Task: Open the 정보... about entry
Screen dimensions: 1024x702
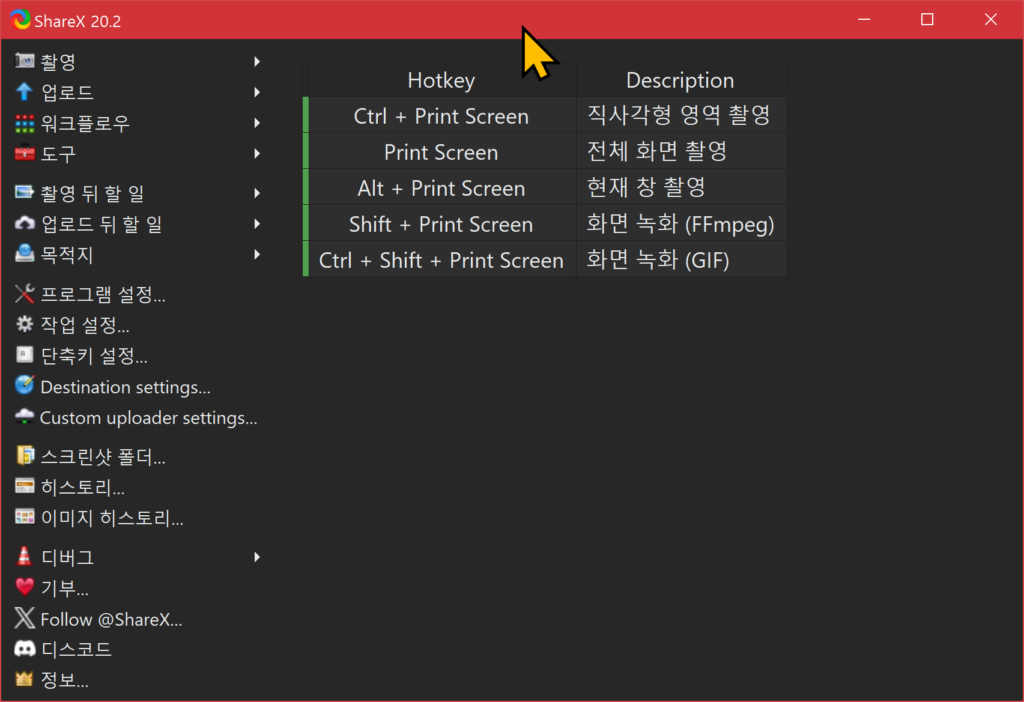Action: [137, 679]
